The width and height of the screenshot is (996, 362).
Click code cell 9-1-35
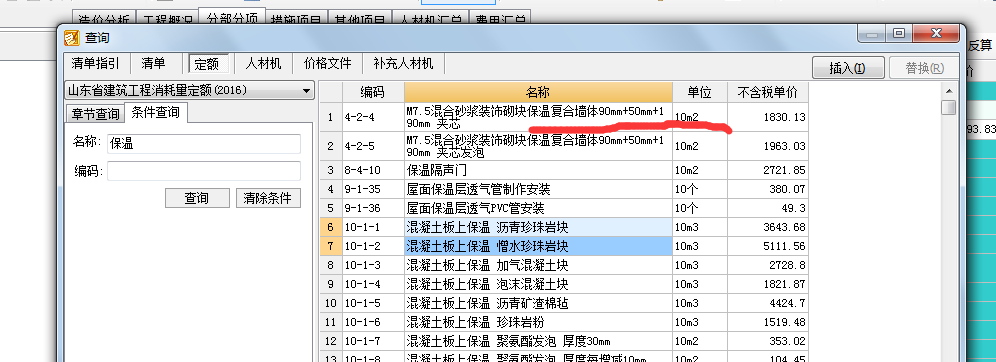click(374, 189)
